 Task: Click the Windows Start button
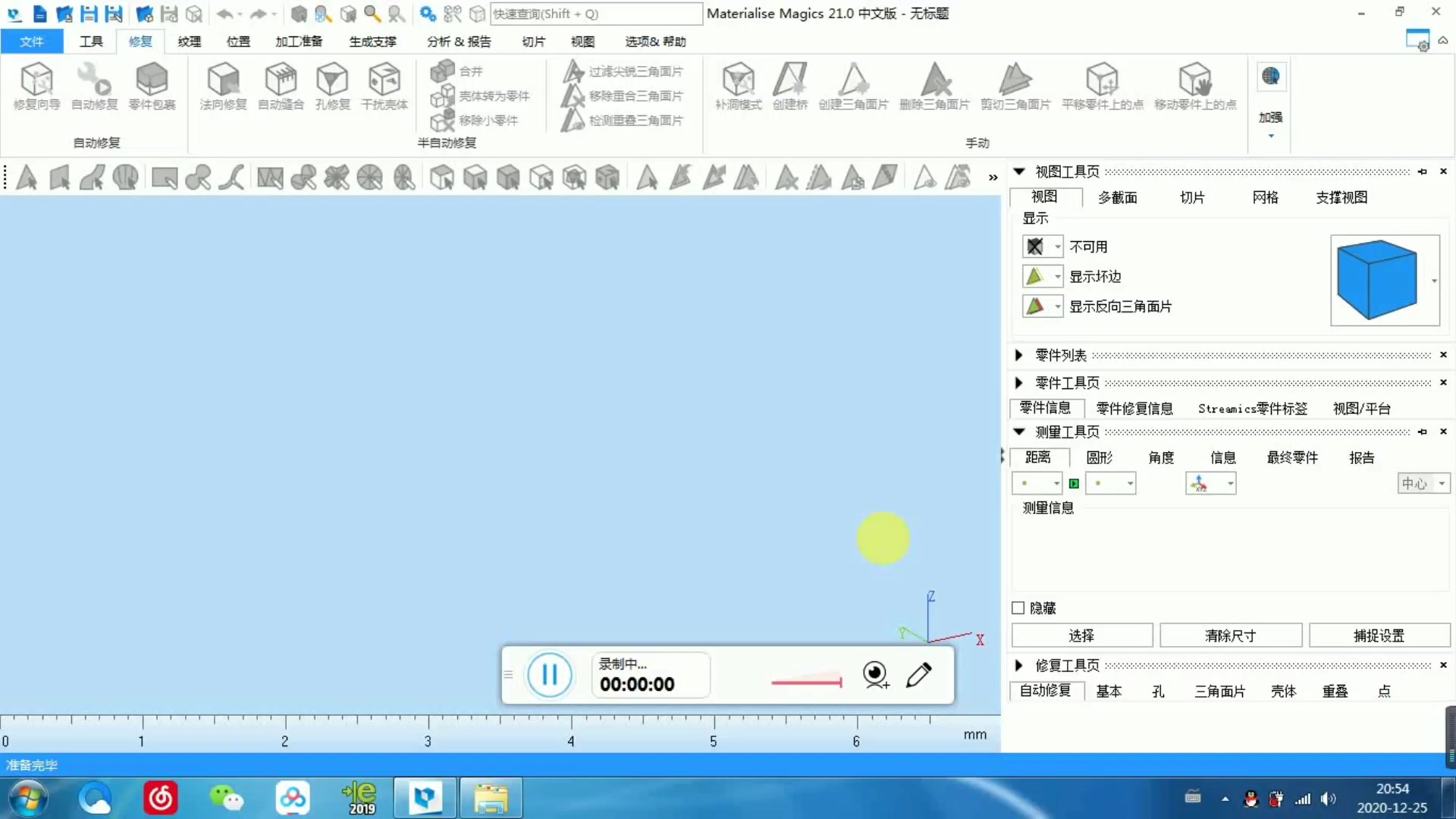tap(28, 798)
